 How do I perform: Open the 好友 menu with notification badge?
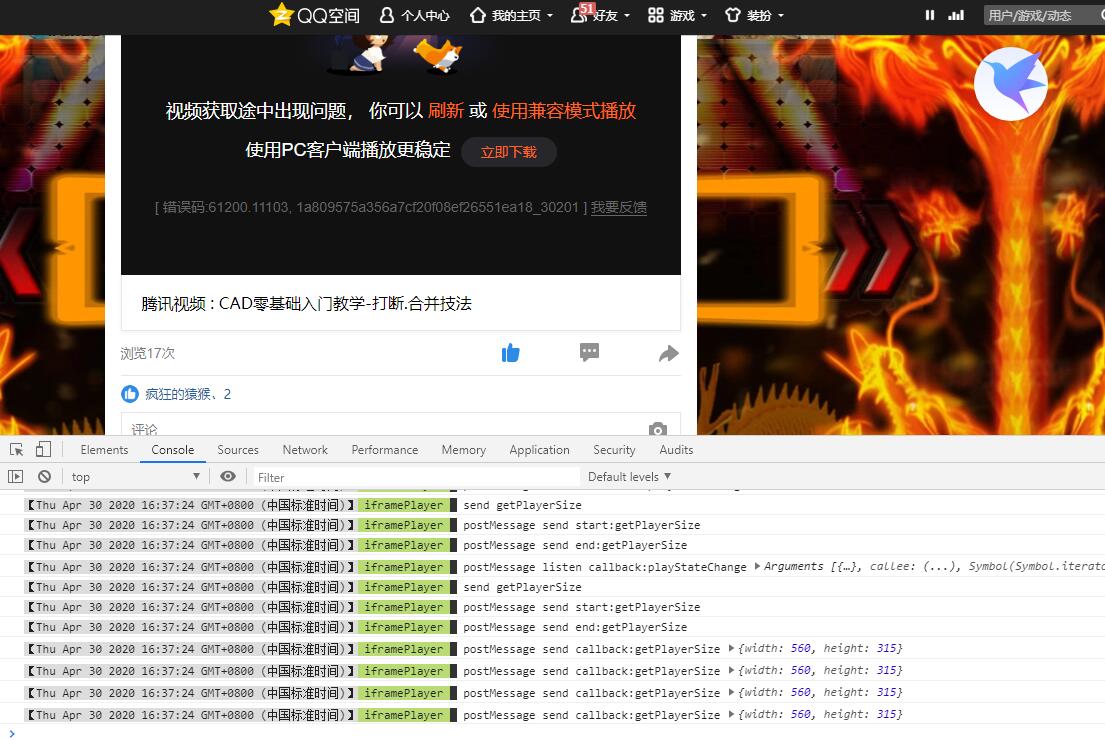click(600, 16)
